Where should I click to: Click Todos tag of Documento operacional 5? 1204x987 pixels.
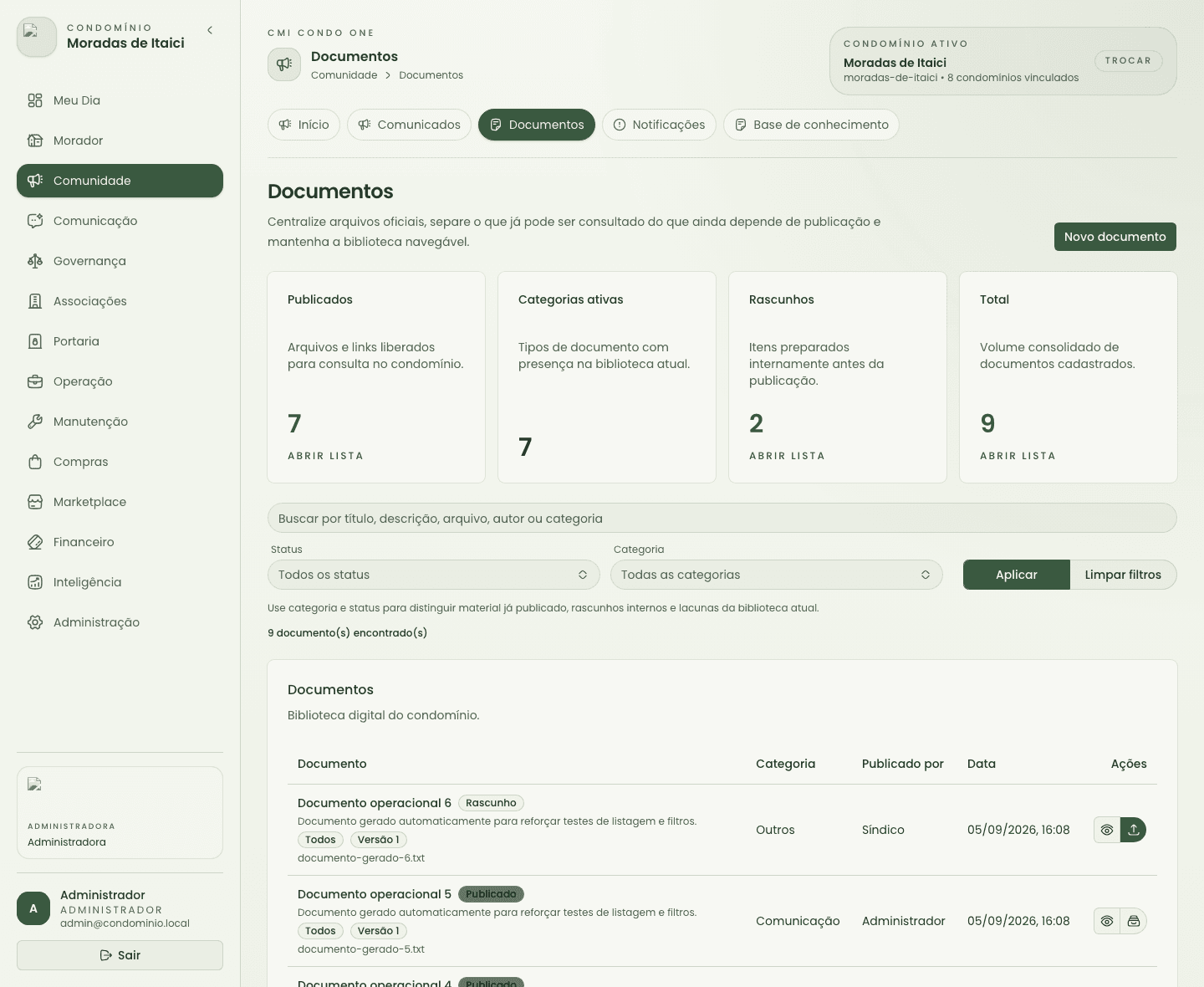point(320,931)
